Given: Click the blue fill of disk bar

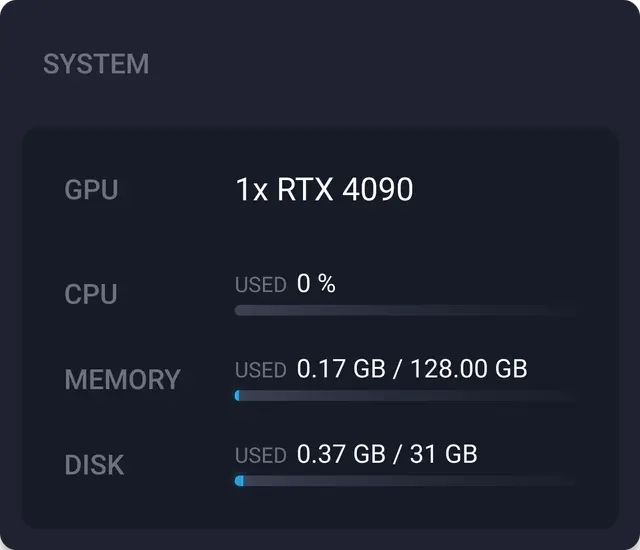Looking at the screenshot, I should pos(239,481).
